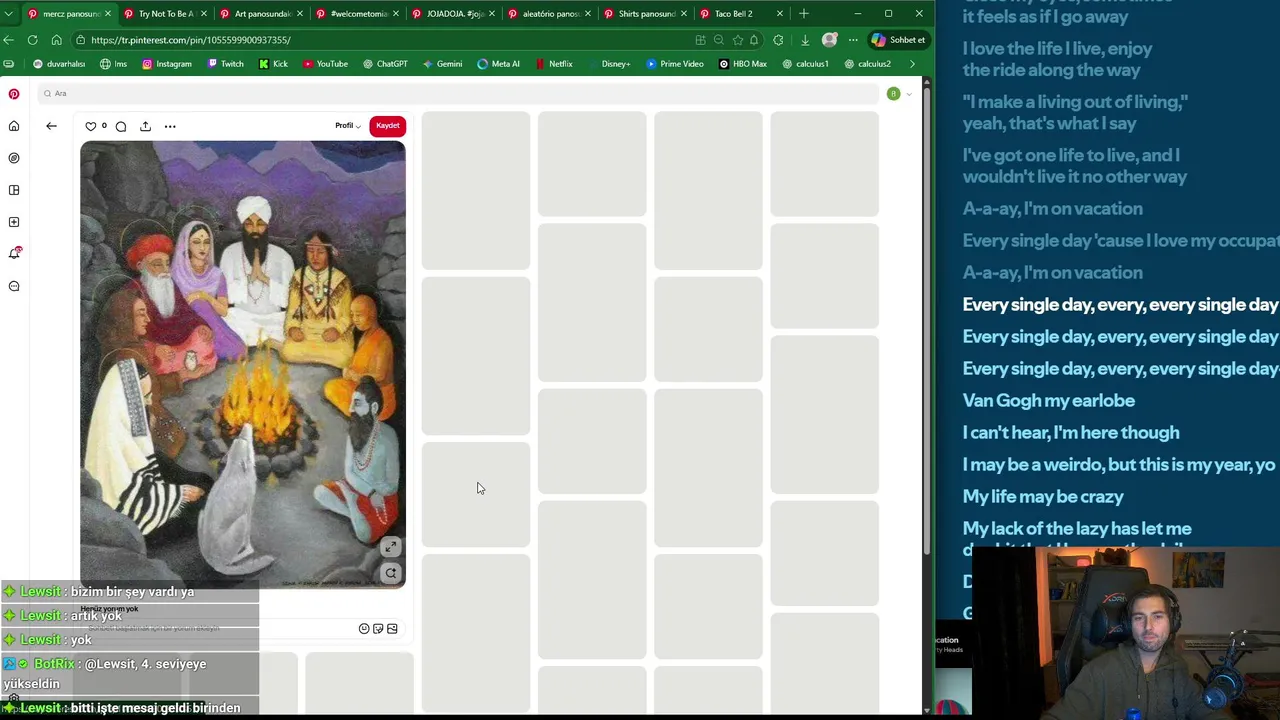Save the pin with the Kaydet button

[x=388, y=126]
